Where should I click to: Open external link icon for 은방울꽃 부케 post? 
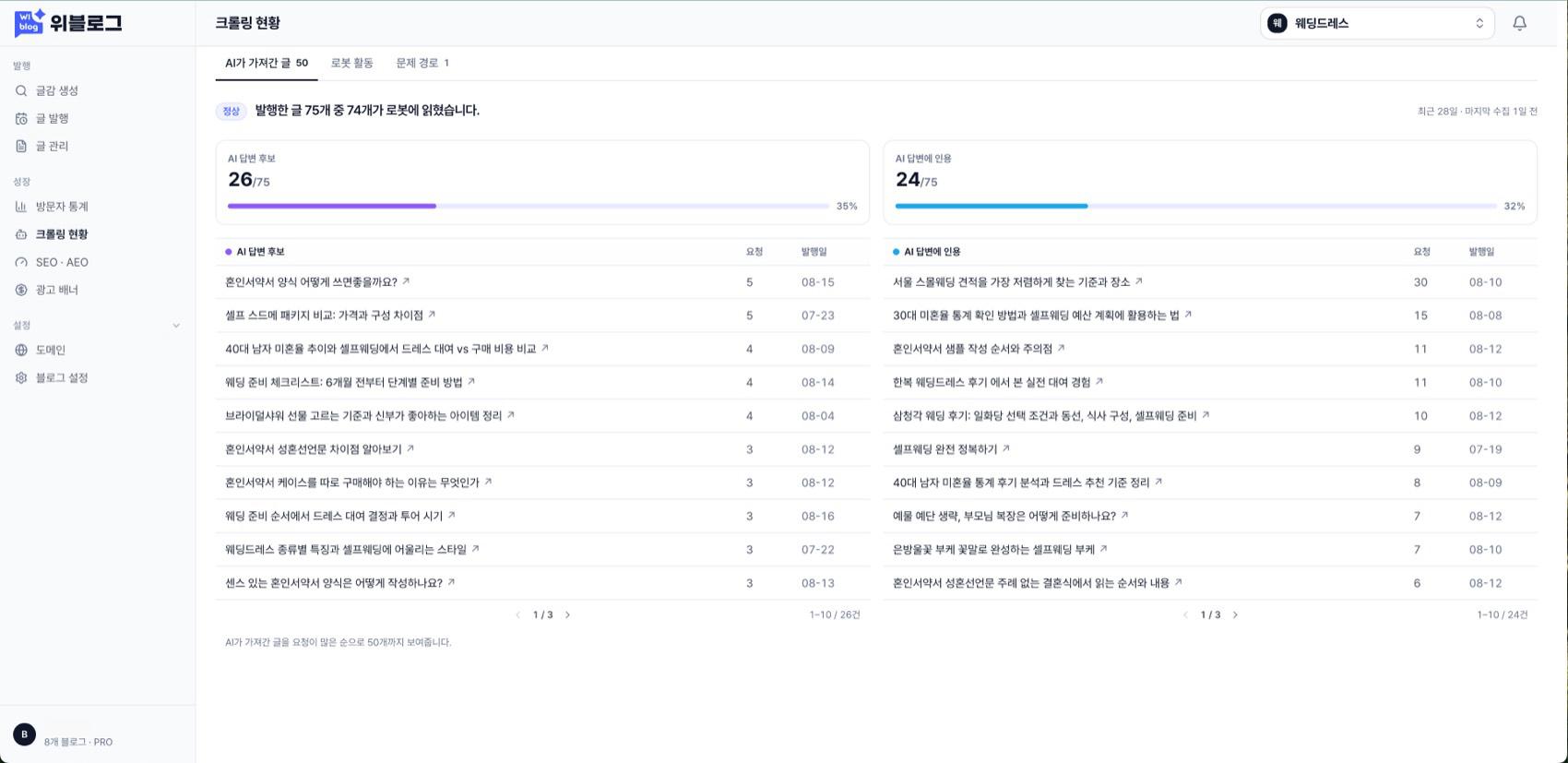(1104, 549)
